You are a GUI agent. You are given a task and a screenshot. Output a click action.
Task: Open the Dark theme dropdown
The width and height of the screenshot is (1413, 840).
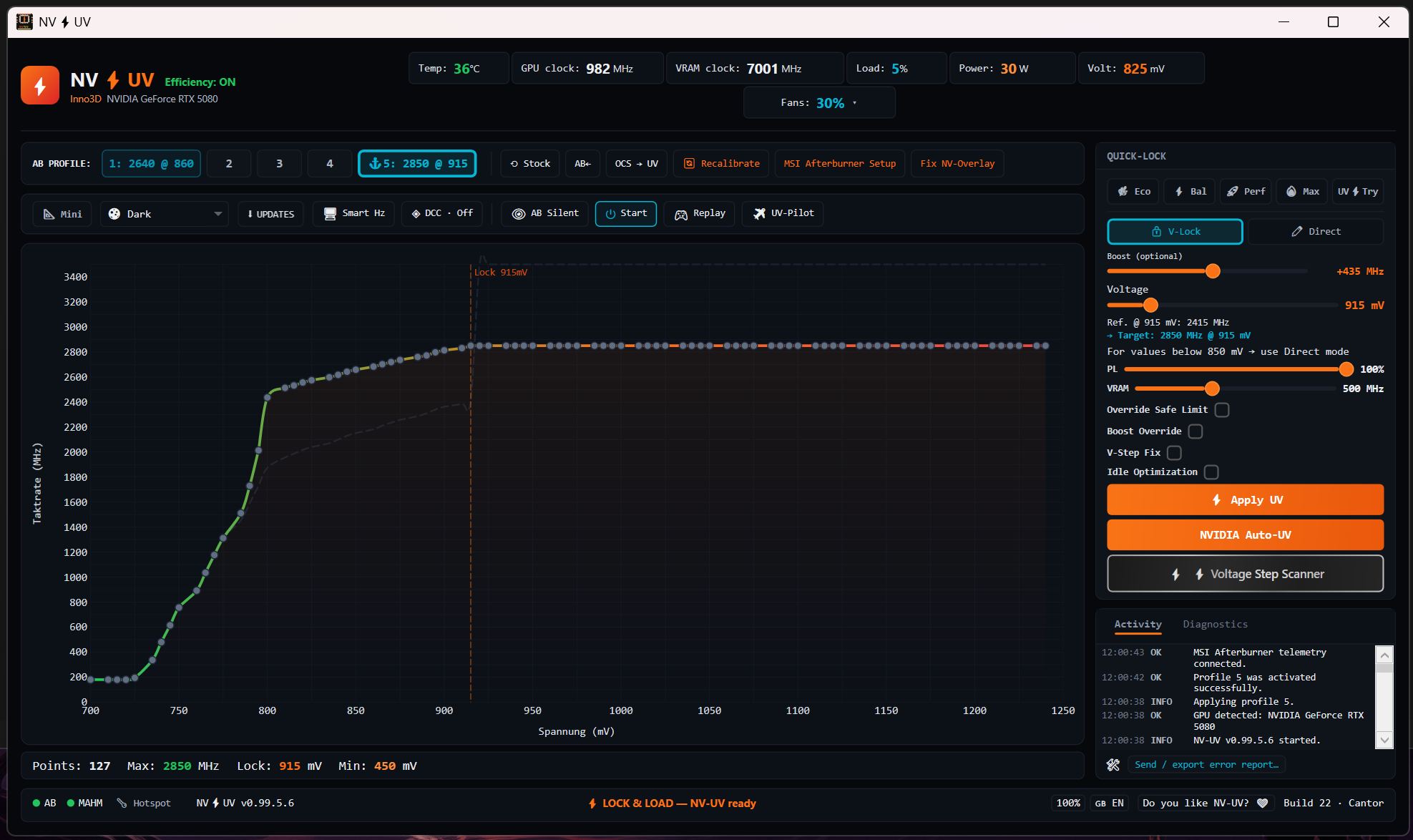165,214
